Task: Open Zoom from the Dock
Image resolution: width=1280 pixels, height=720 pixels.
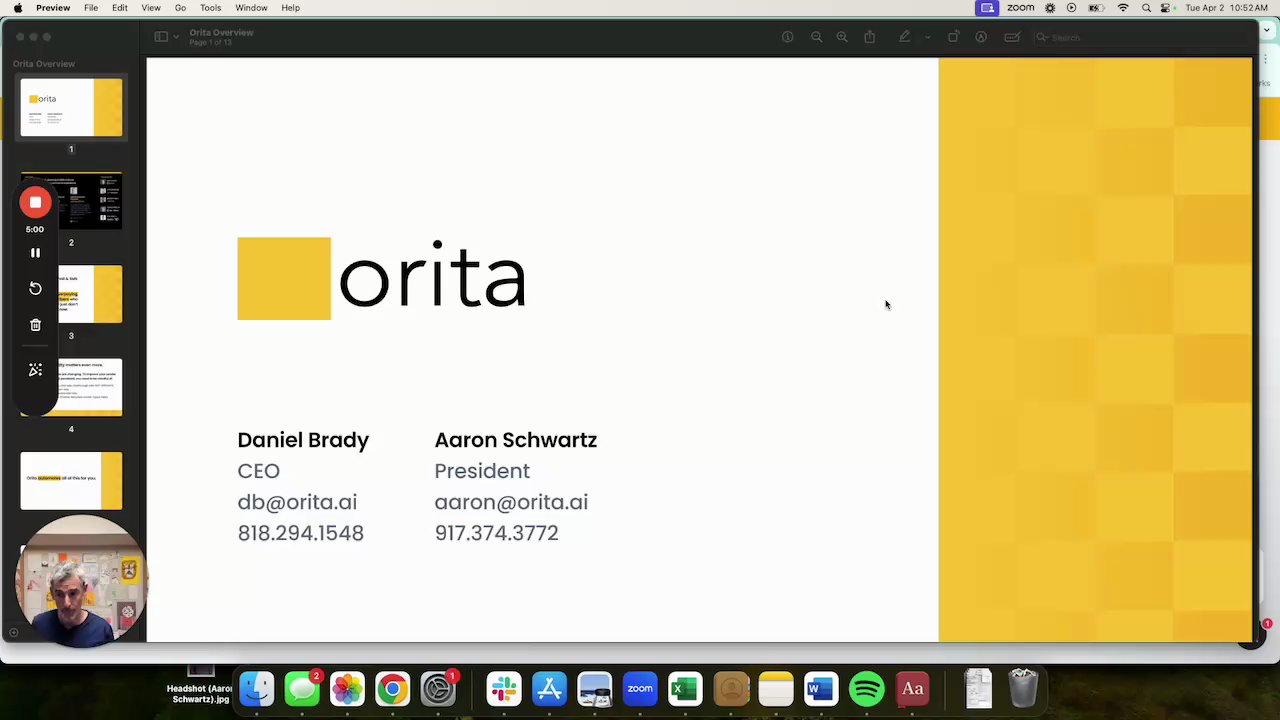Action: 640,689
